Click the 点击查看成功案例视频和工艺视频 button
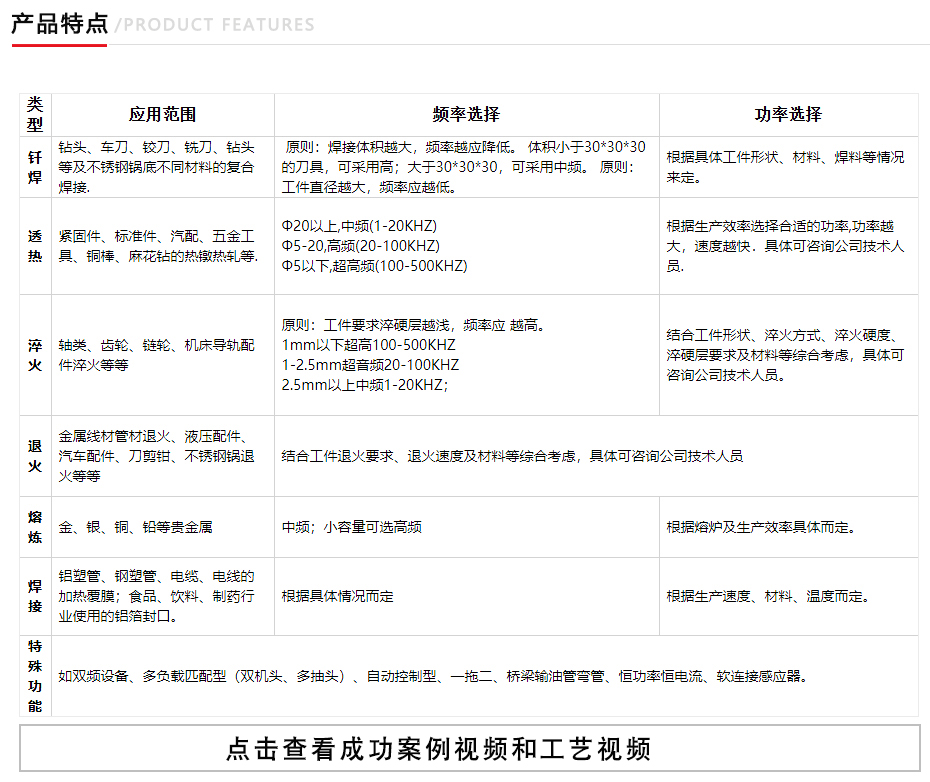Image resolution: width=930 pixels, height=782 pixels. [x=469, y=749]
